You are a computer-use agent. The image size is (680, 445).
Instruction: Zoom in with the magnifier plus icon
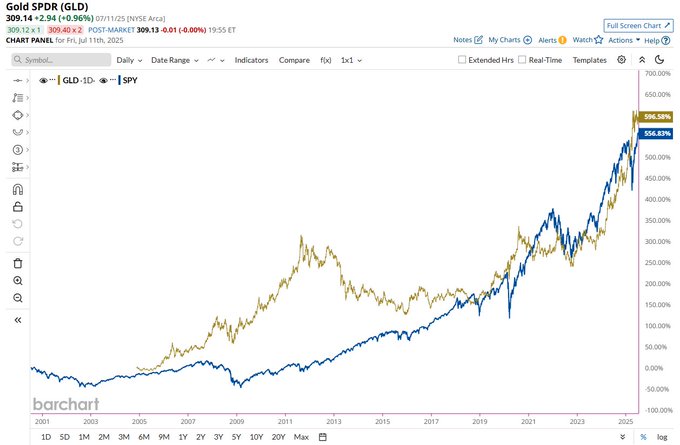coord(18,281)
